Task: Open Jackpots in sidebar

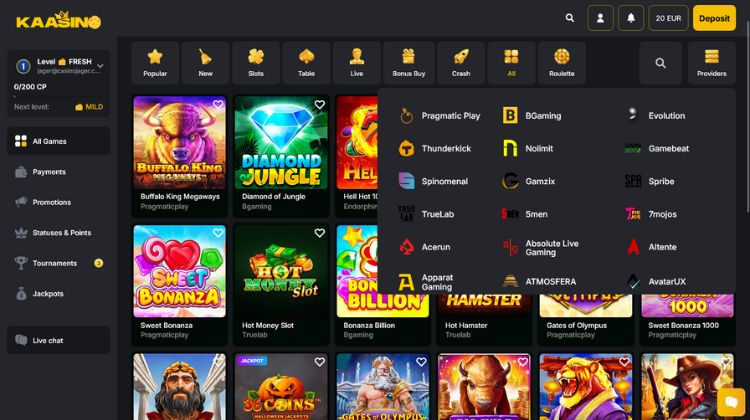Action: [x=58, y=294]
